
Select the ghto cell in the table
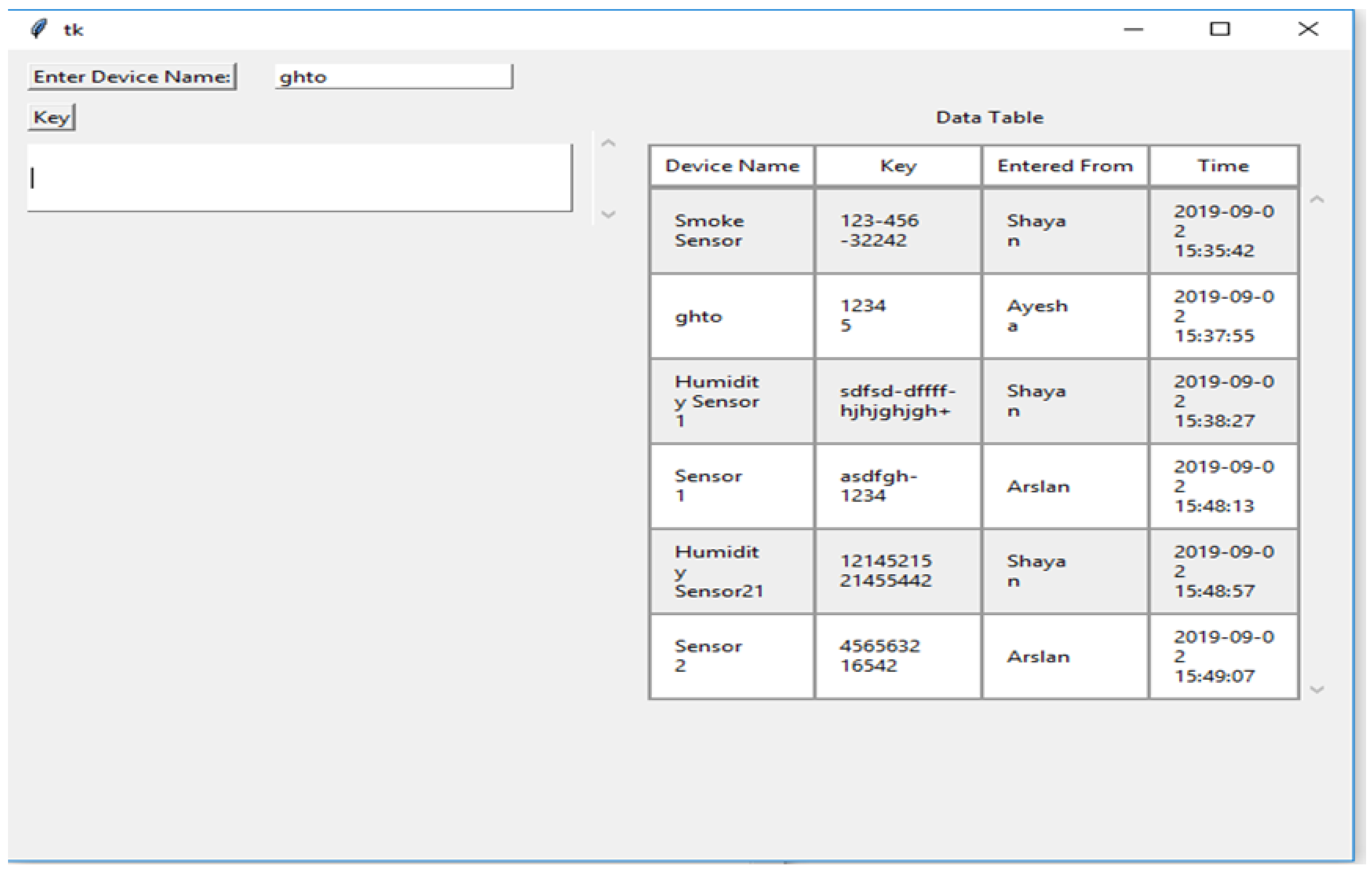pos(732,316)
